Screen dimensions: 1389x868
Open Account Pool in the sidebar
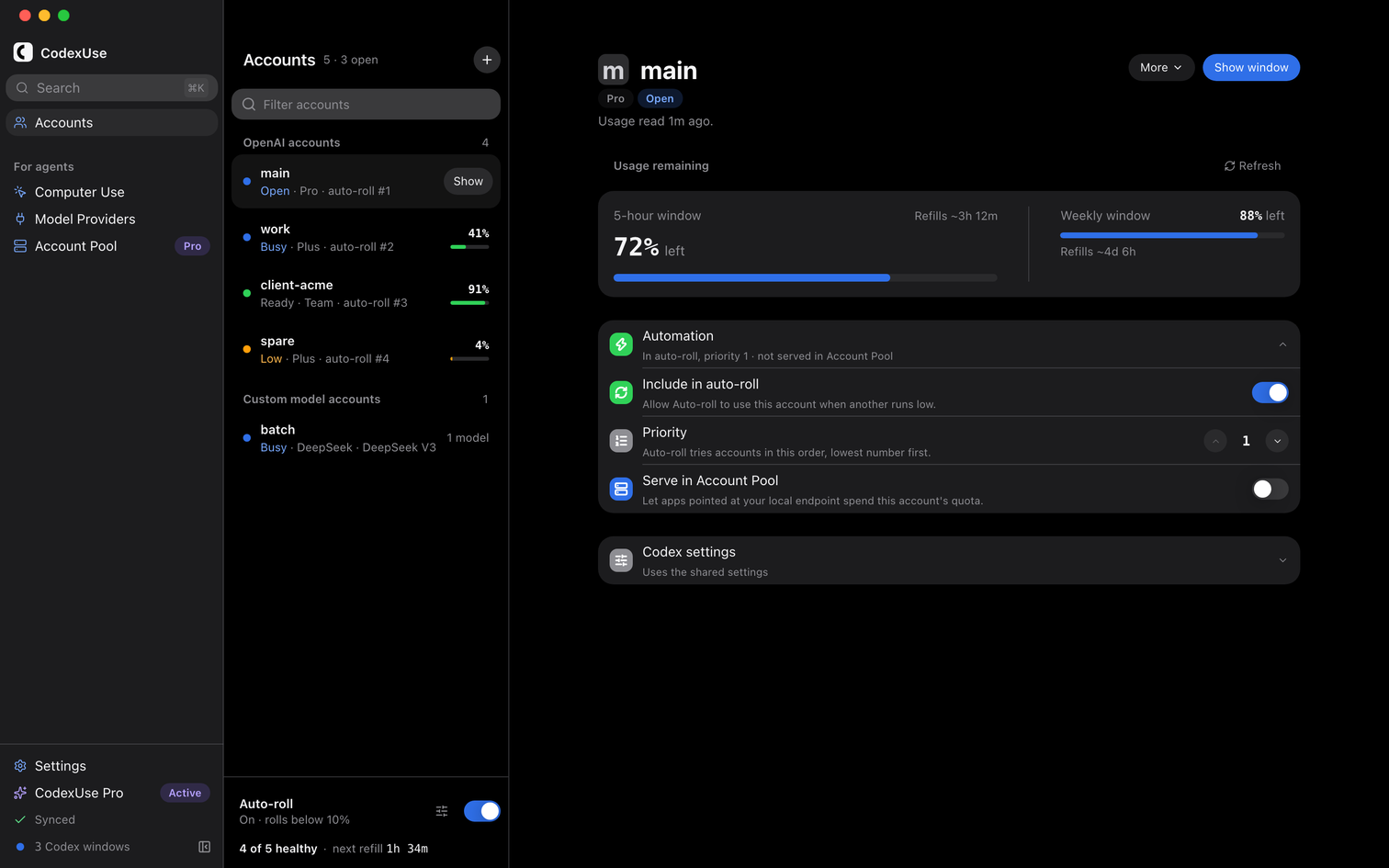click(x=112, y=246)
